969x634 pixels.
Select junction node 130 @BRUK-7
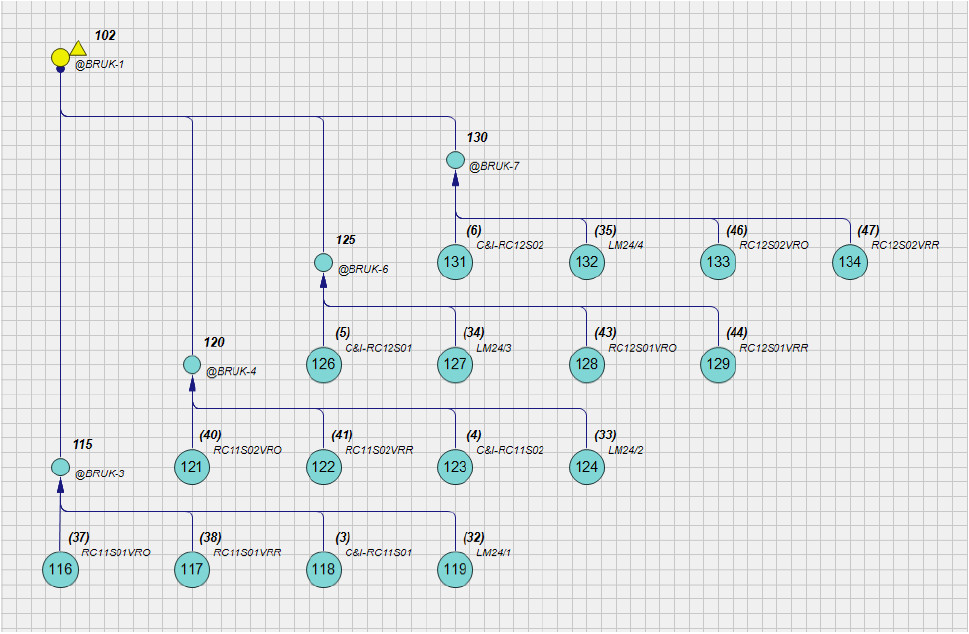point(455,160)
